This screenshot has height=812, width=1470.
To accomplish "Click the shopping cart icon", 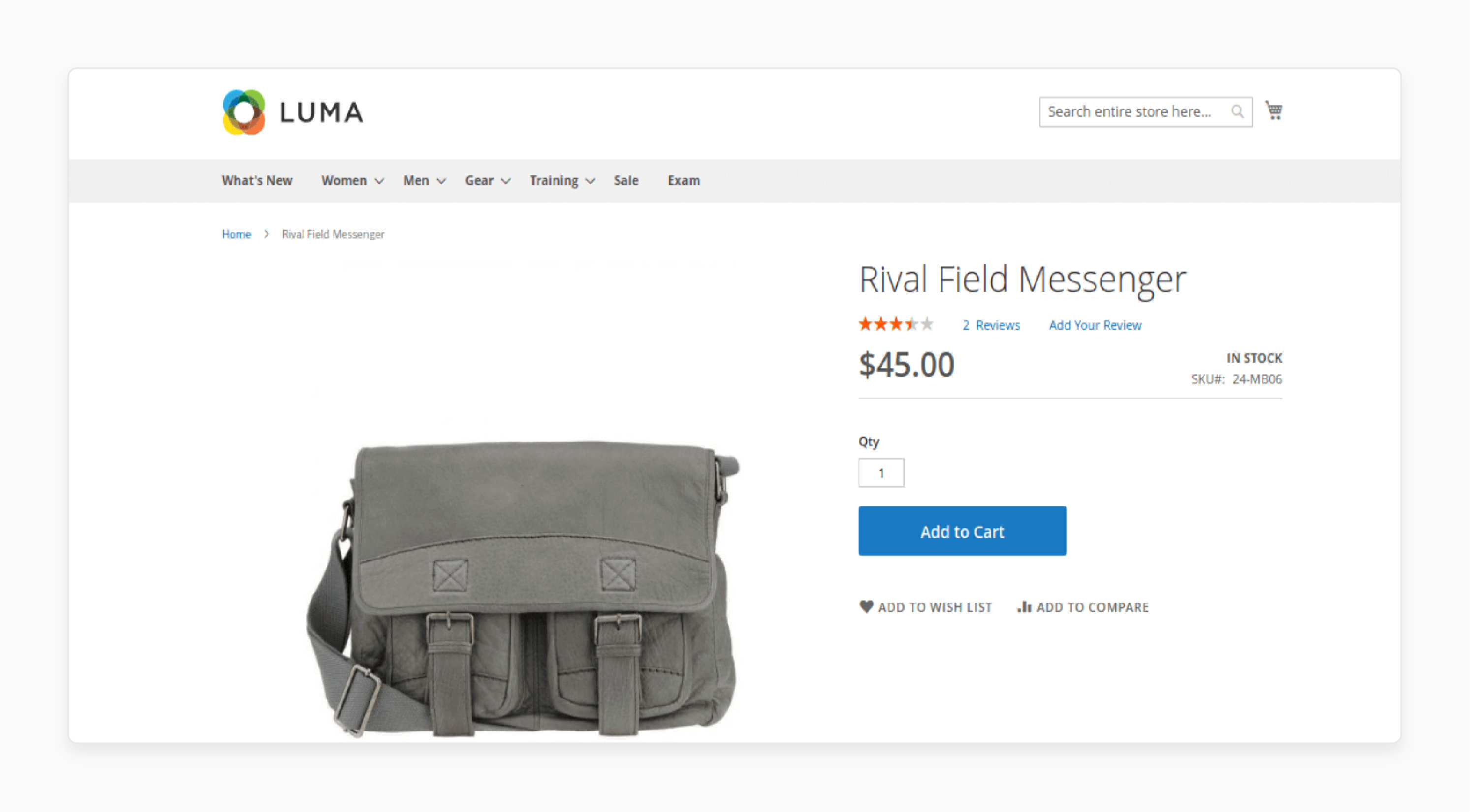I will click(x=1275, y=110).
